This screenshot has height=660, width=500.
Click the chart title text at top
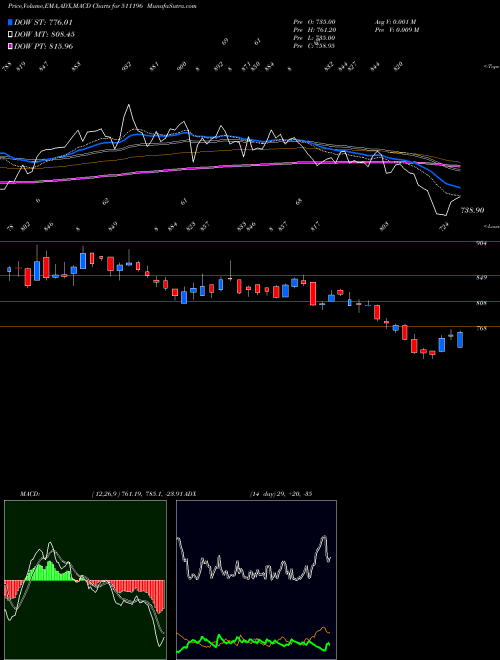pyautogui.click(x=102, y=6)
